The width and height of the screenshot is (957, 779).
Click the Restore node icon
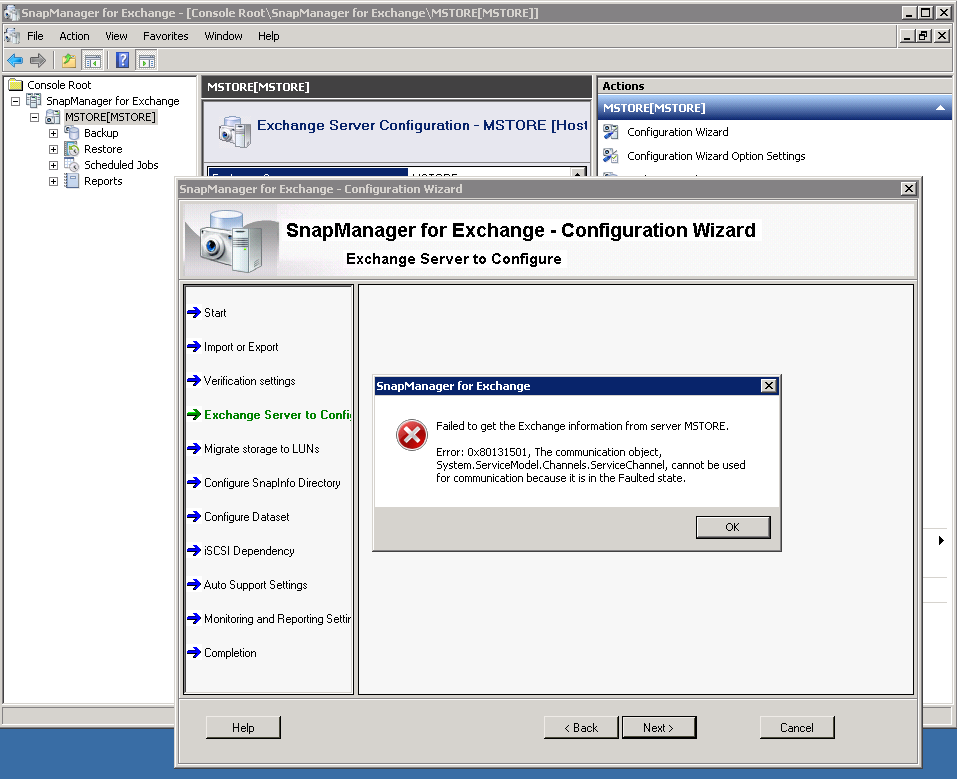72,148
